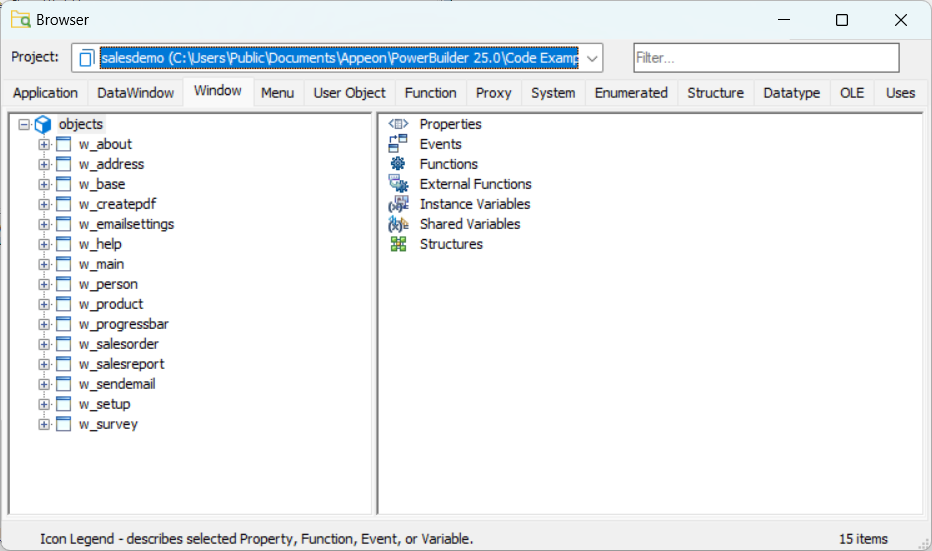Viewport: 932px width, 551px height.
Task: Click the Instance Variables icon
Action: tap(398, 204)
